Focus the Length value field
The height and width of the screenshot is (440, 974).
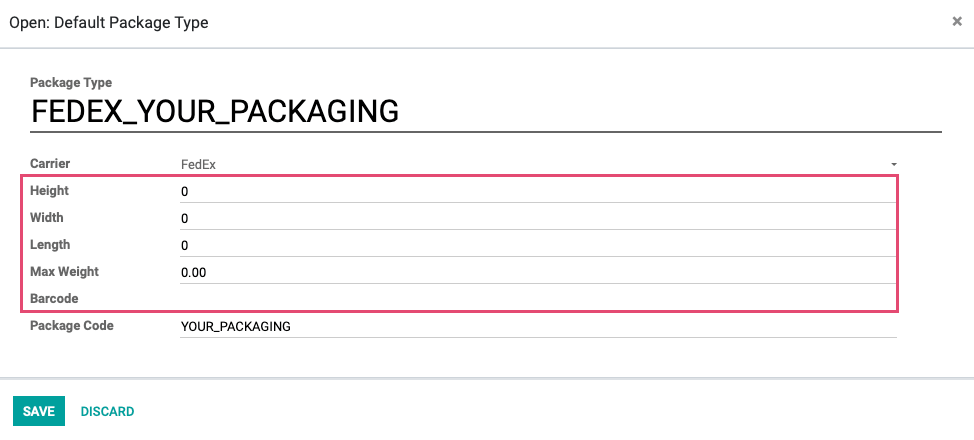point(538,246)
